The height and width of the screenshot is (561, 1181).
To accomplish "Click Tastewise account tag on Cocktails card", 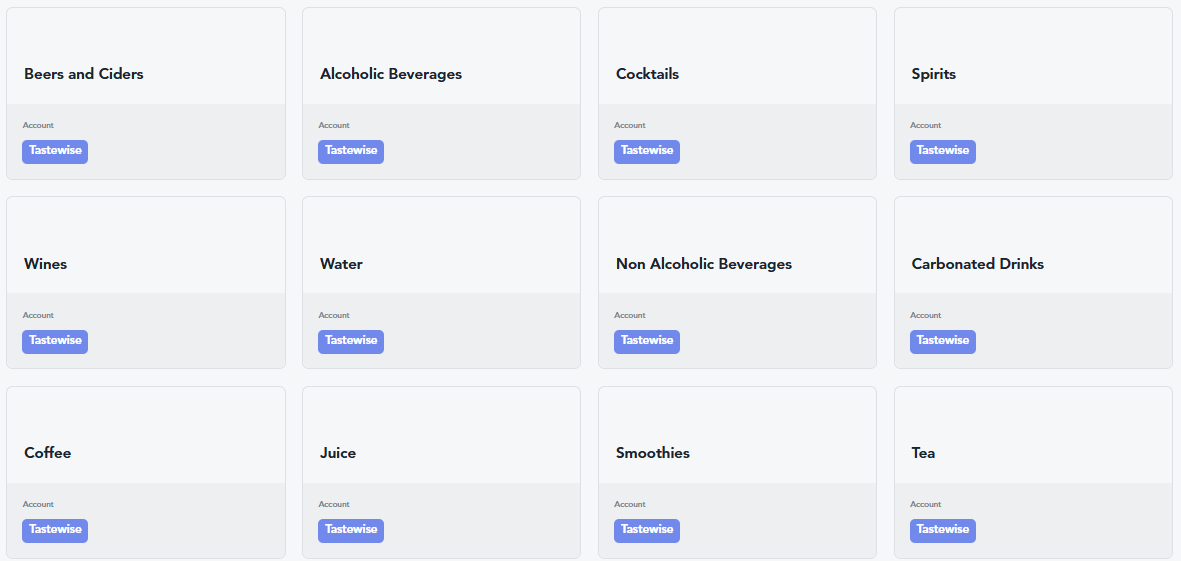I will coord(647,151).
